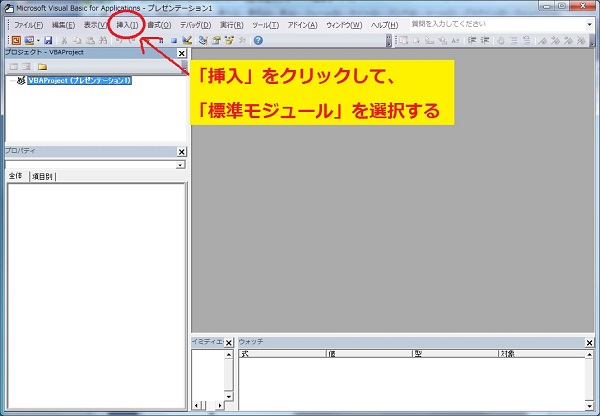This screenshot has width=600, height=416.
Task: Open the ファイル(F) menu
Action: [28, 25]
